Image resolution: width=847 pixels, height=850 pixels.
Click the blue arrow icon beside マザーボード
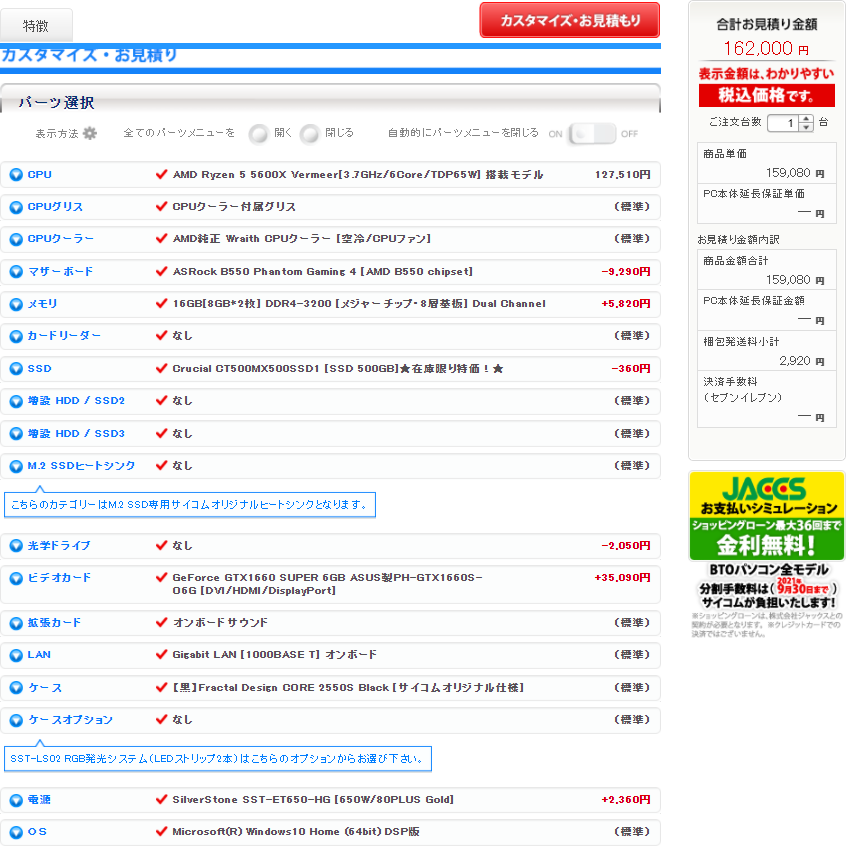click(16, 272)
